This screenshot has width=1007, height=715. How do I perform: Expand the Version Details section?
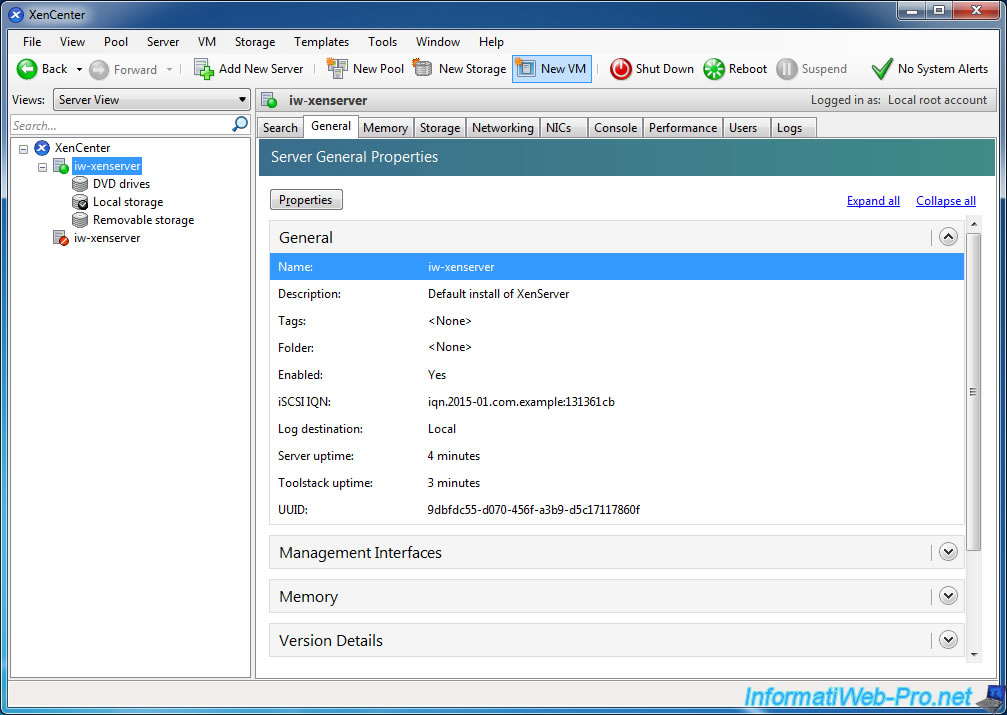(948, 640)
